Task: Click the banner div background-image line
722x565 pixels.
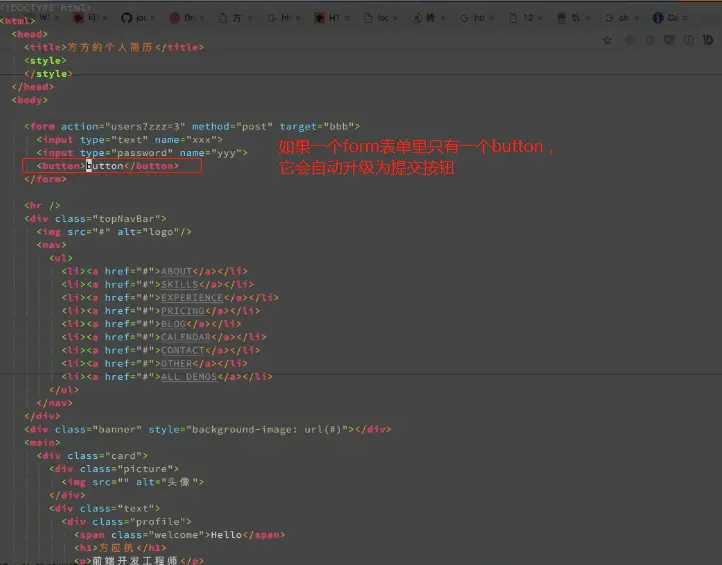Action: pyautogui.click(x=208, y=430)
